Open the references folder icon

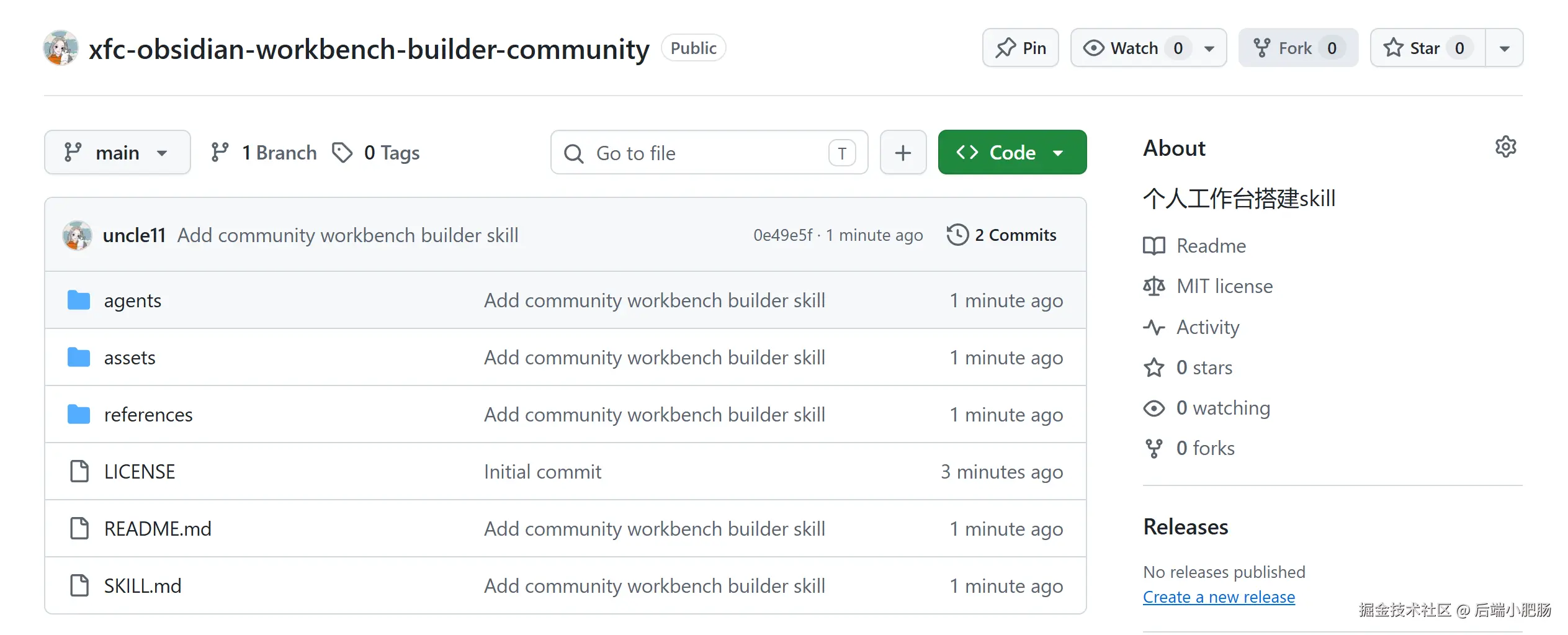tap(79, 415)
